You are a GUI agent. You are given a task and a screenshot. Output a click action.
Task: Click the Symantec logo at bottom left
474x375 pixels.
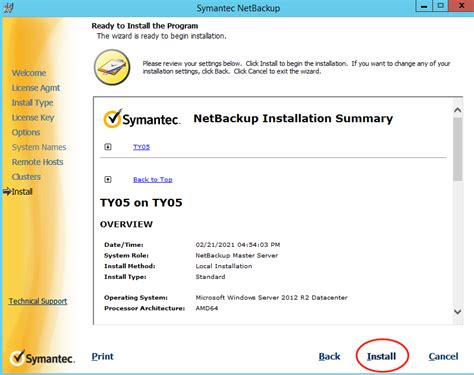[x=42, y=358]
